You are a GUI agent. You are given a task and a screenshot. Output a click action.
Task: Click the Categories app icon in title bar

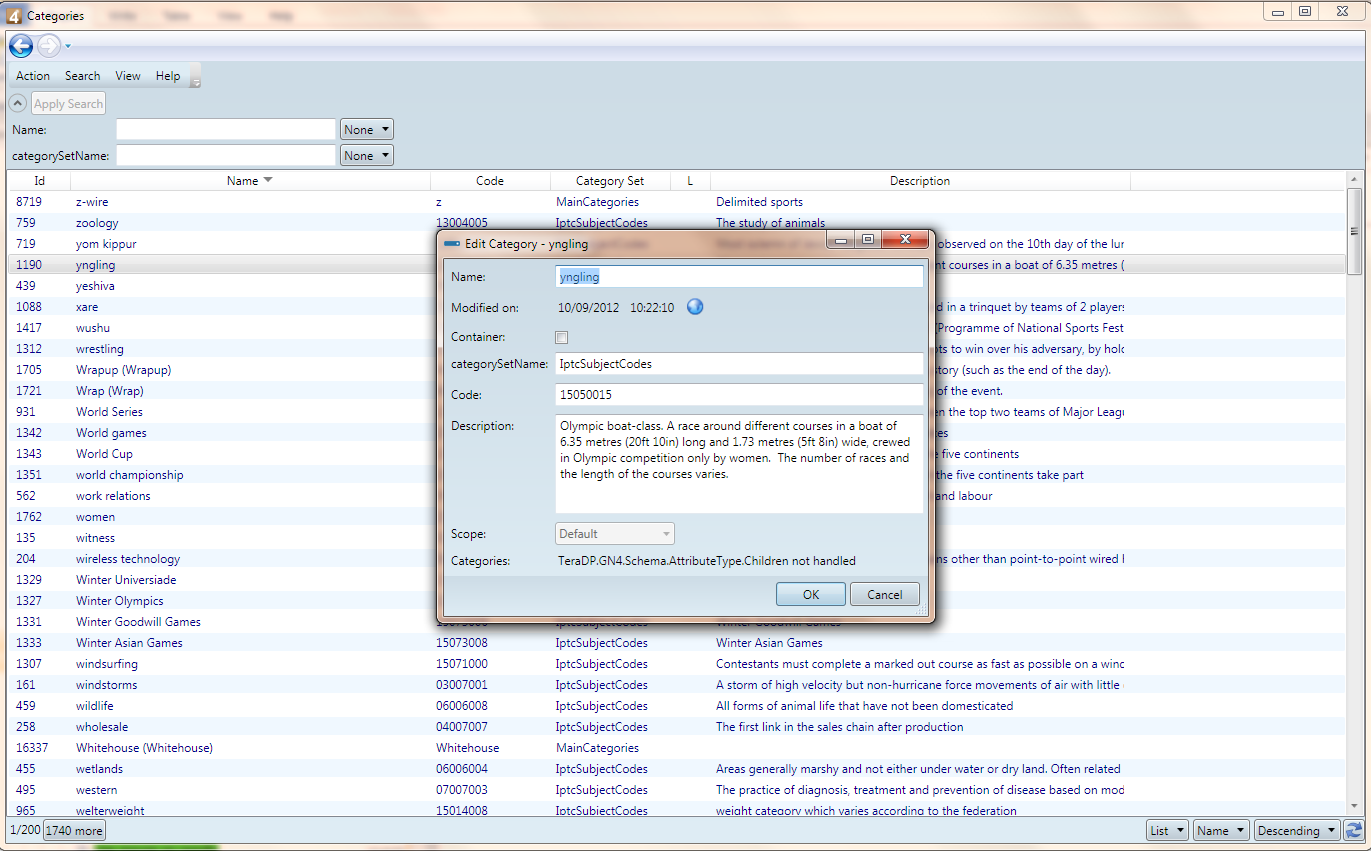tap(14, 15)
